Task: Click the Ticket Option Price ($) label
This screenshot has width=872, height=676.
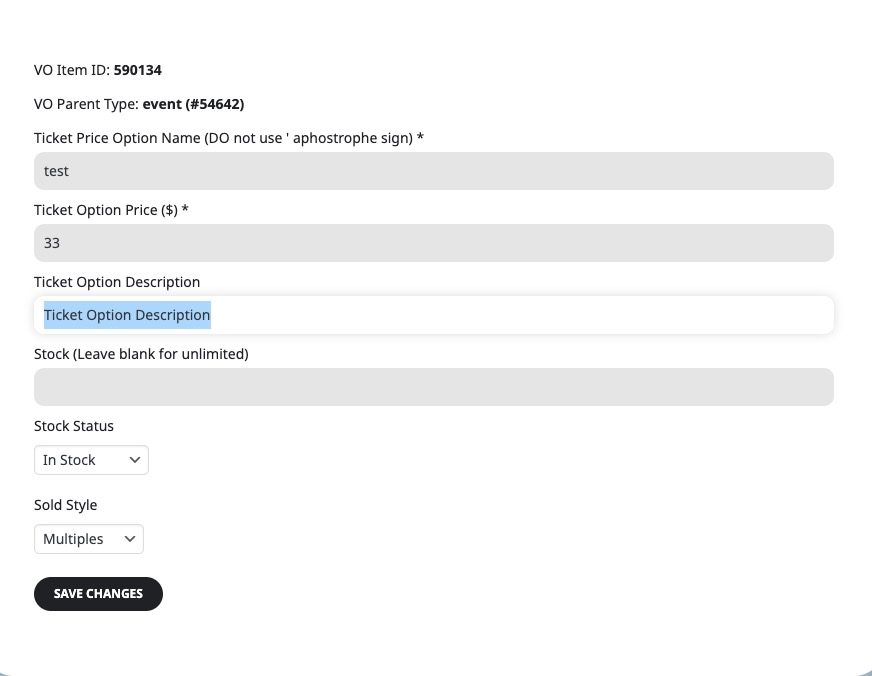Action: coord(111,210)
